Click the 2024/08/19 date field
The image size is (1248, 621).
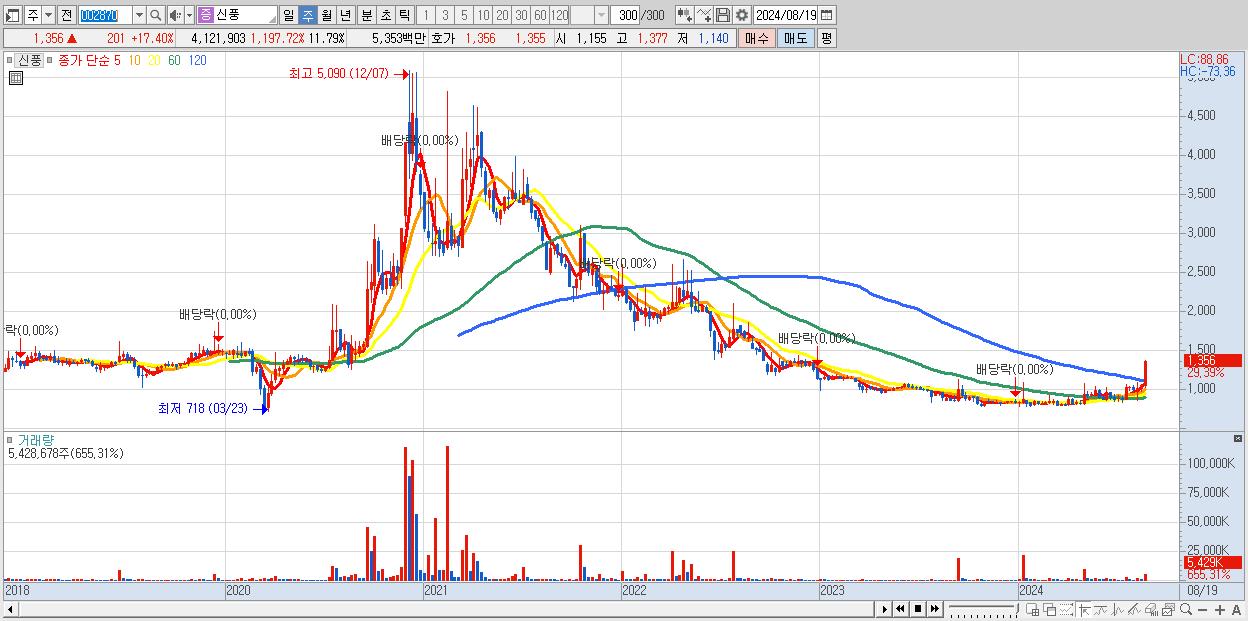click(x=786, y=15)
